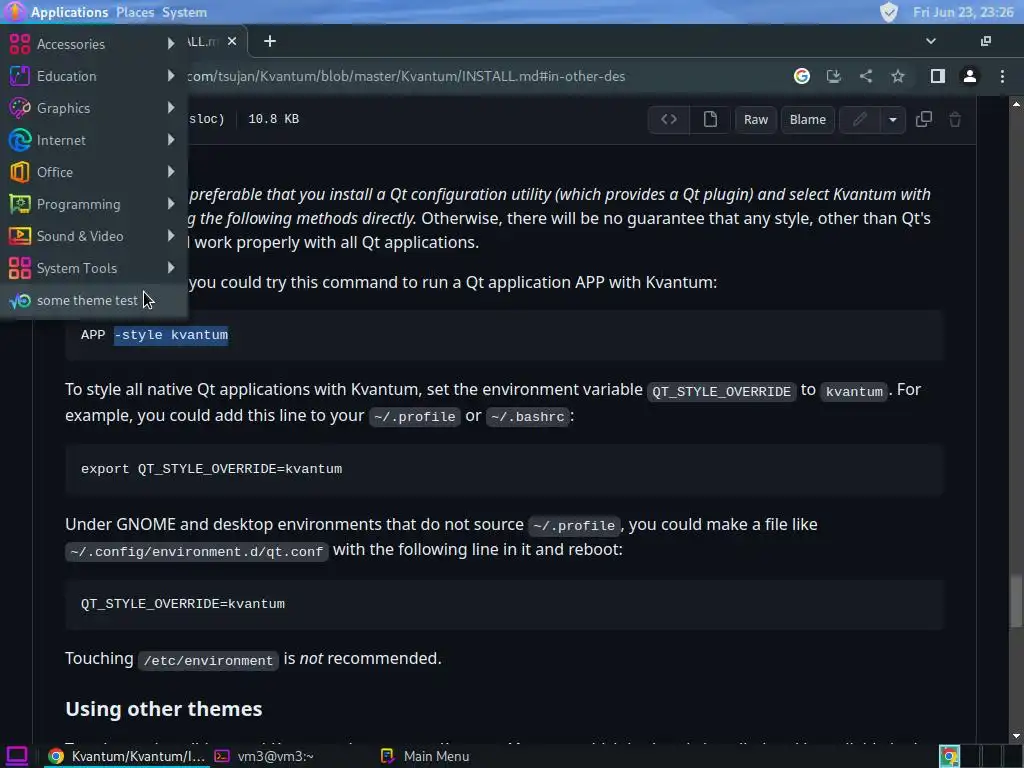Expand the Sound & Video submenu arrow

pyautogui.click(x=171, y=236)
